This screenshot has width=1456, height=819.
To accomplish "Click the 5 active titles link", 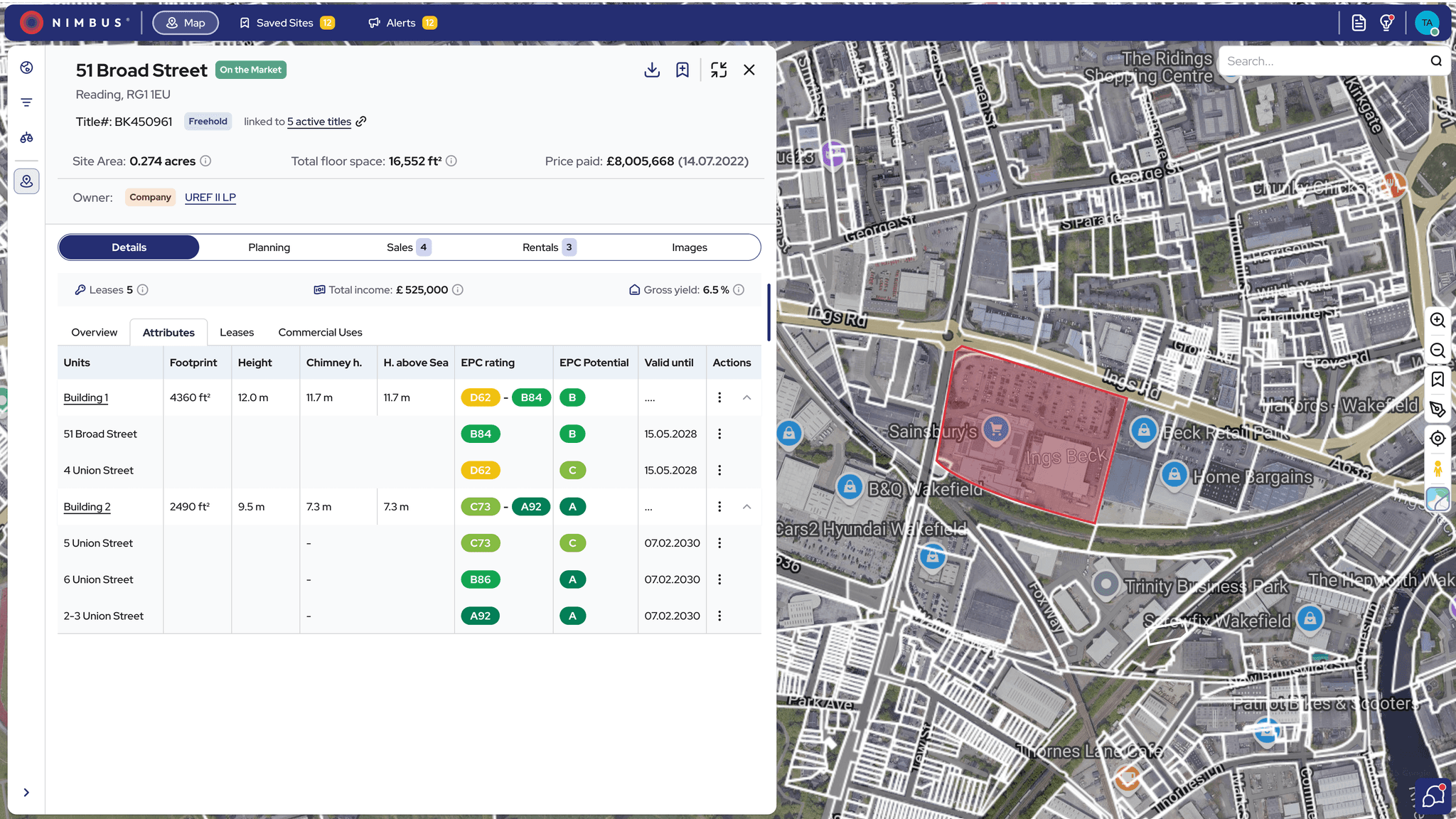I will [318, 122].
